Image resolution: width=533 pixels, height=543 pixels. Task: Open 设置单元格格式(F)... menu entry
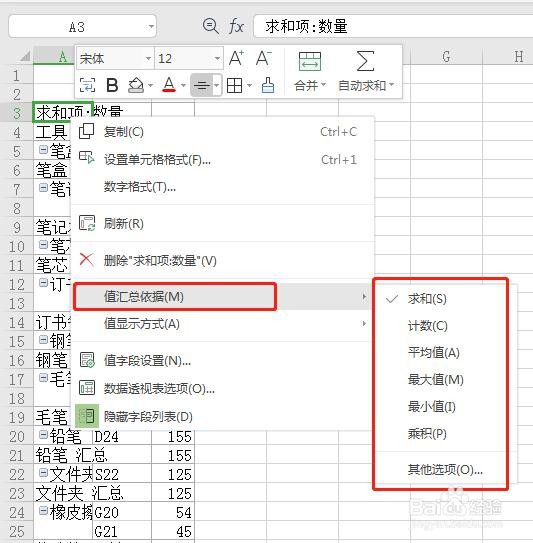[222, 160]
